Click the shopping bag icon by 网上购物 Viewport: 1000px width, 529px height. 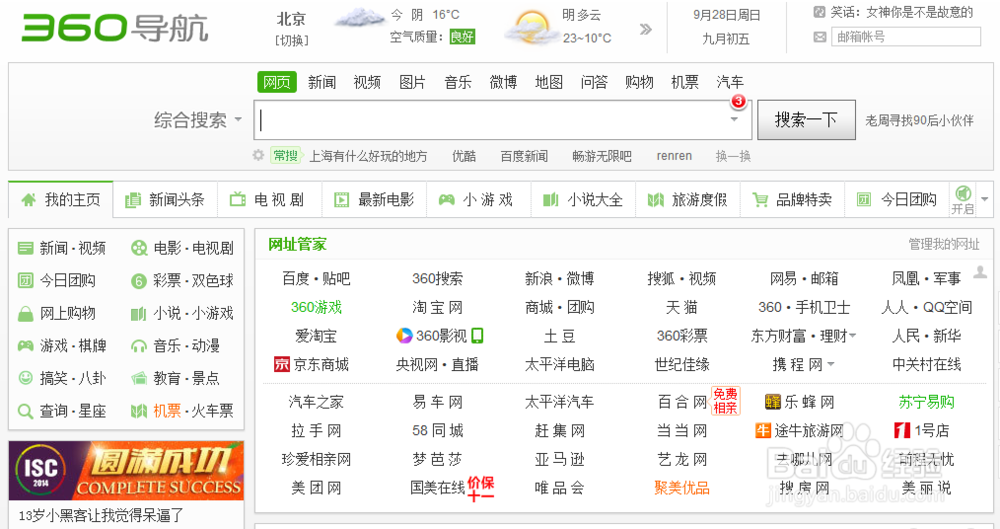point(26,314)
